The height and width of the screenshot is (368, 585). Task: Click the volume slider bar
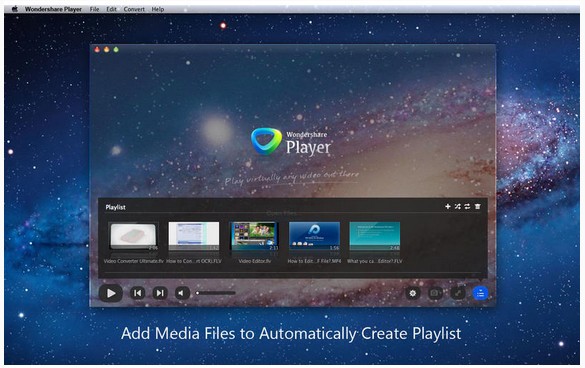[x=216, y=293]
